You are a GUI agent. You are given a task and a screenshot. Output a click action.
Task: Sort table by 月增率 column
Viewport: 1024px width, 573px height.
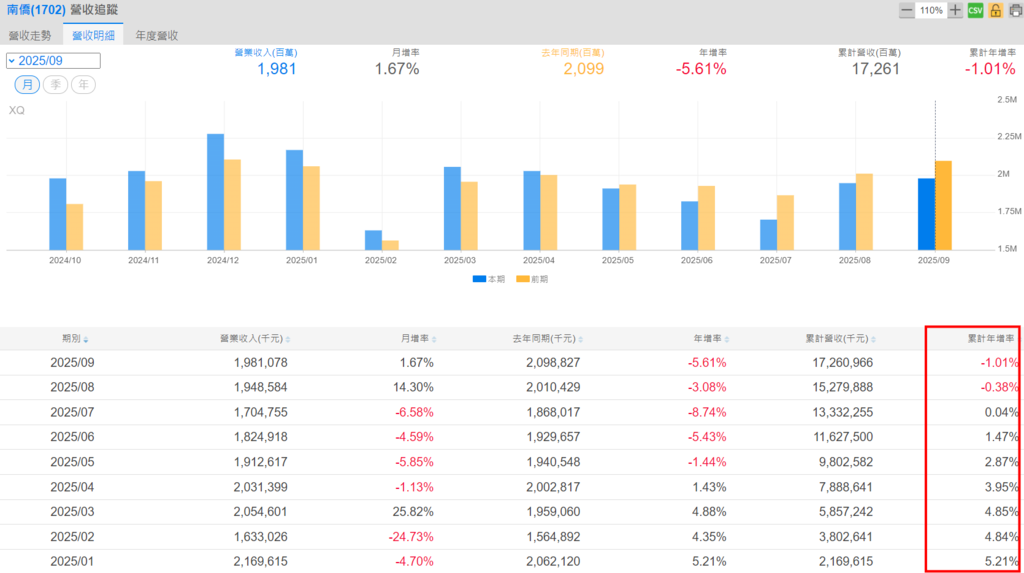[419, 338]
